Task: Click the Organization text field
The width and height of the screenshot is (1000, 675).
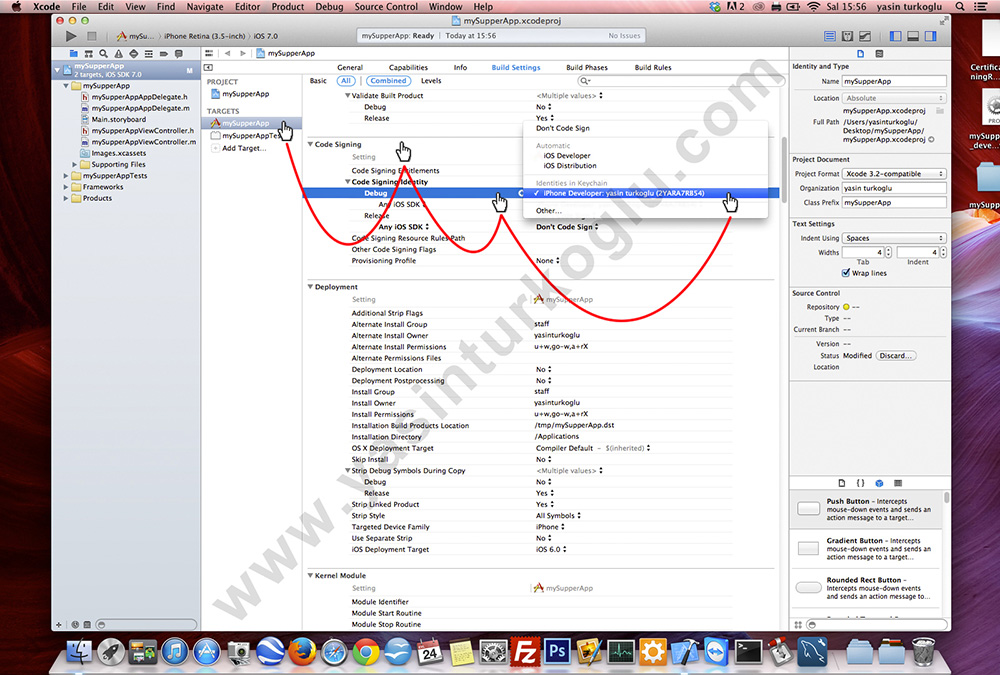Action: pos(894,188)
